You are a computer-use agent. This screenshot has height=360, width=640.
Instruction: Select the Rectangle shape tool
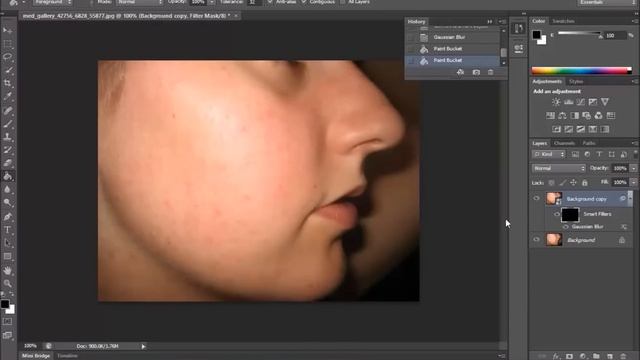[7, 256]
